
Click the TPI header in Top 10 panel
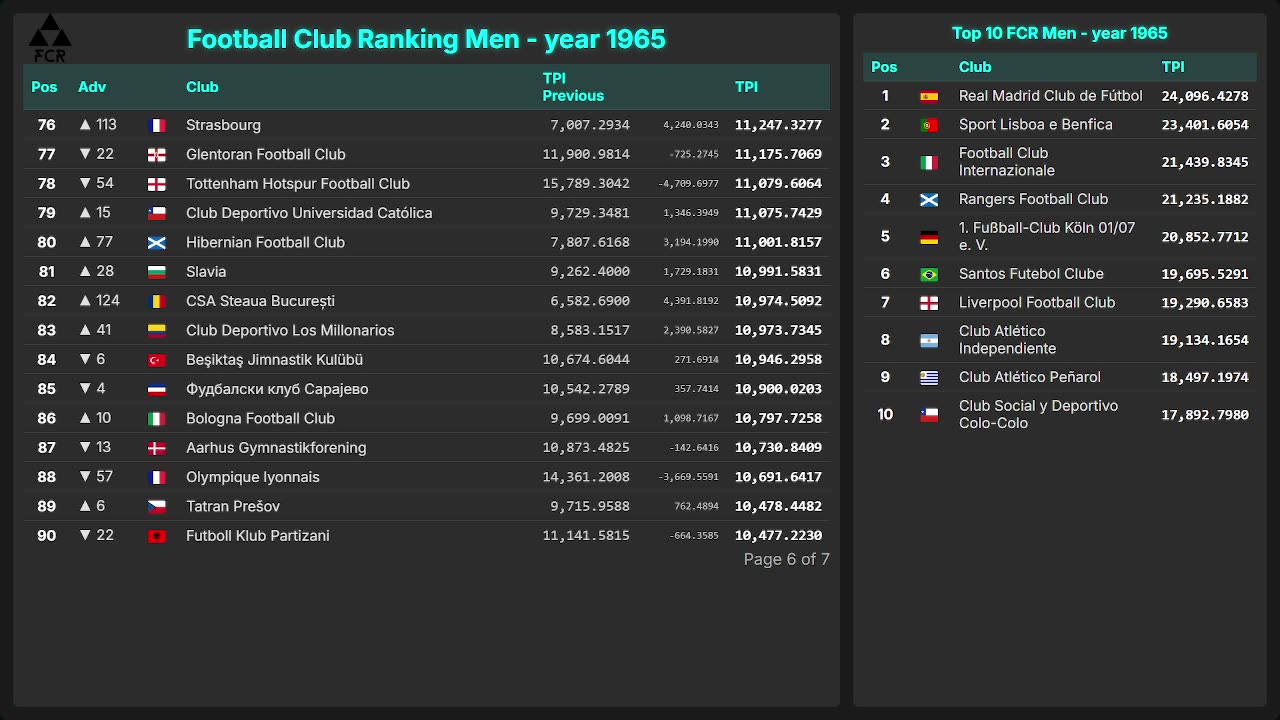click(x=1173, y=67)
